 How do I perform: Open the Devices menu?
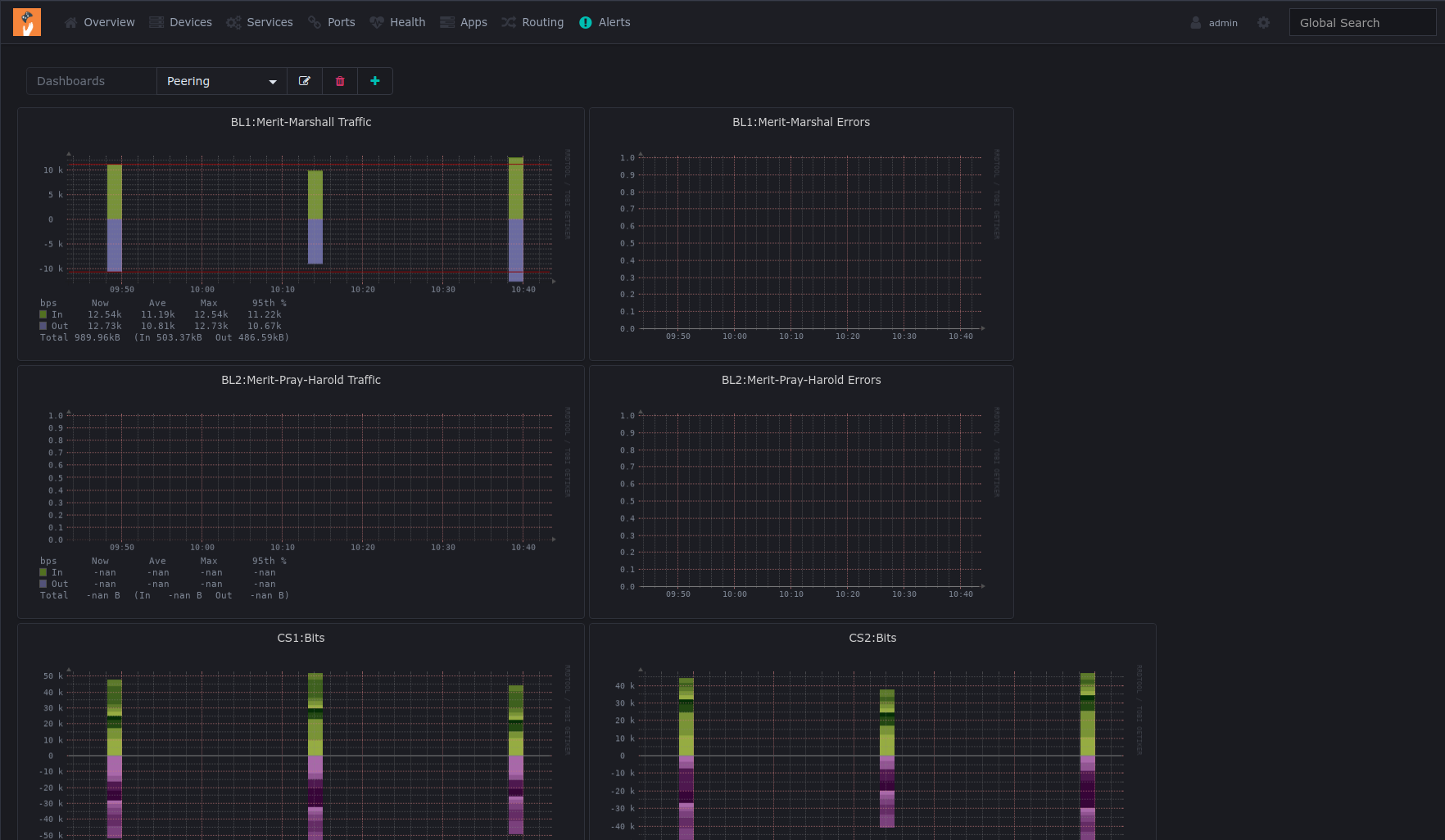(181, 23)
